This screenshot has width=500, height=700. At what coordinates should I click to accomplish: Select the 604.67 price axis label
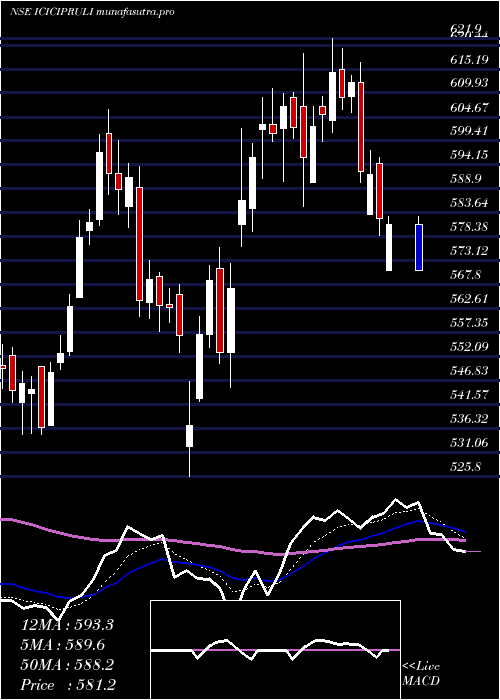click(469, 108)
